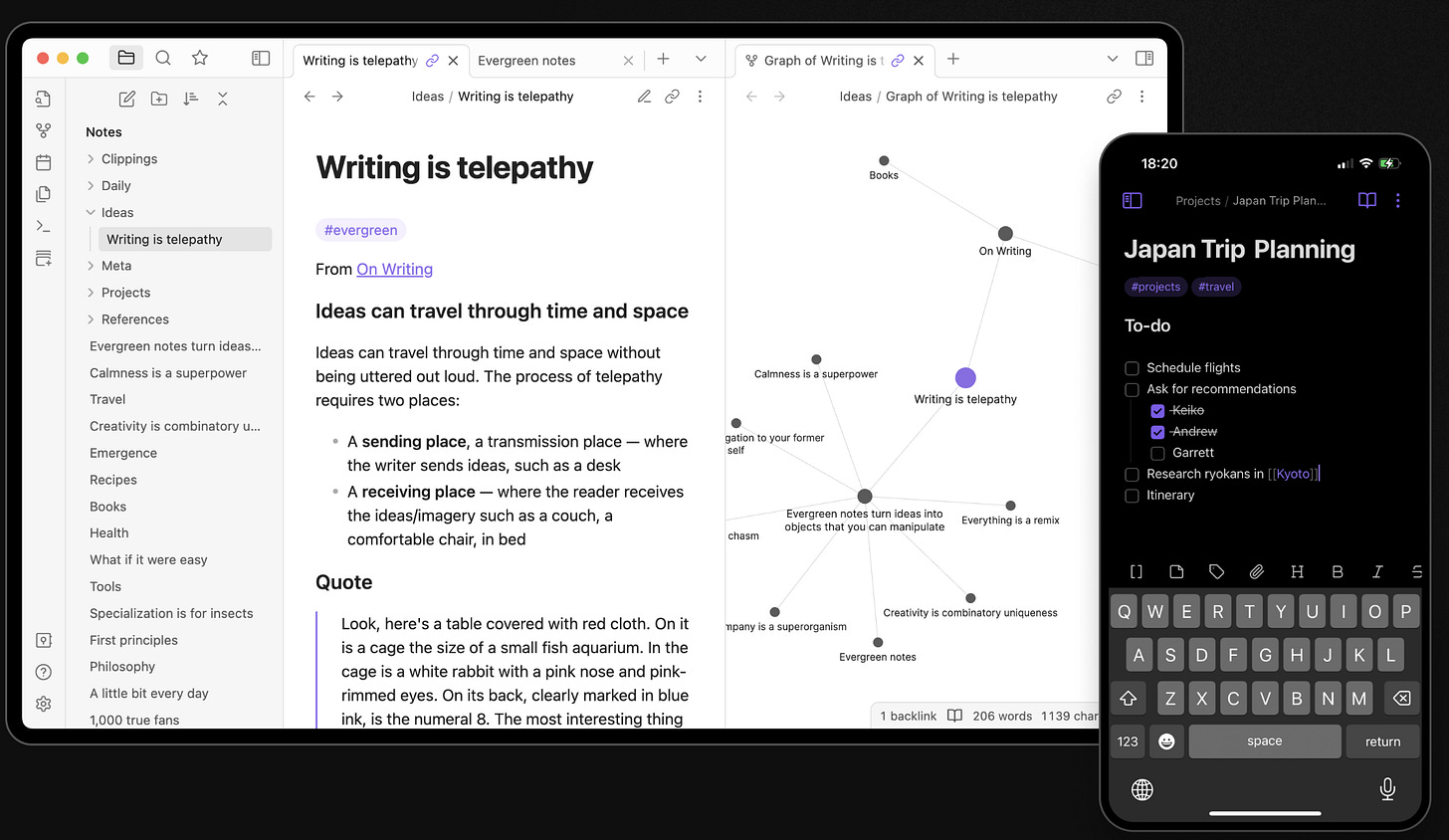Check the Garrett checkbox

1157,453
